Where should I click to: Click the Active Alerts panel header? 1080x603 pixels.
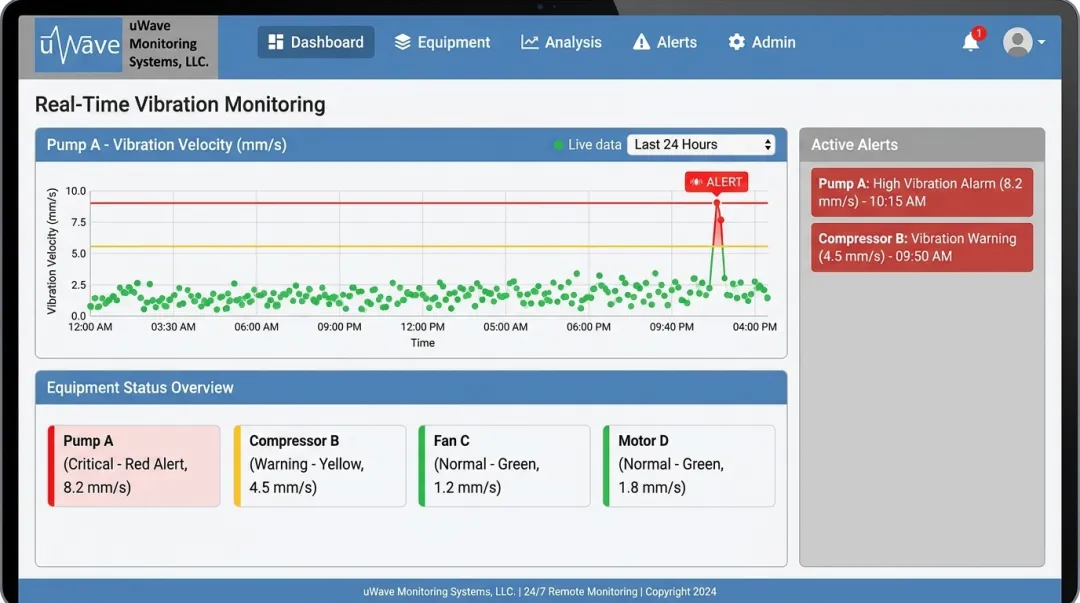click(x=922, y=145)
